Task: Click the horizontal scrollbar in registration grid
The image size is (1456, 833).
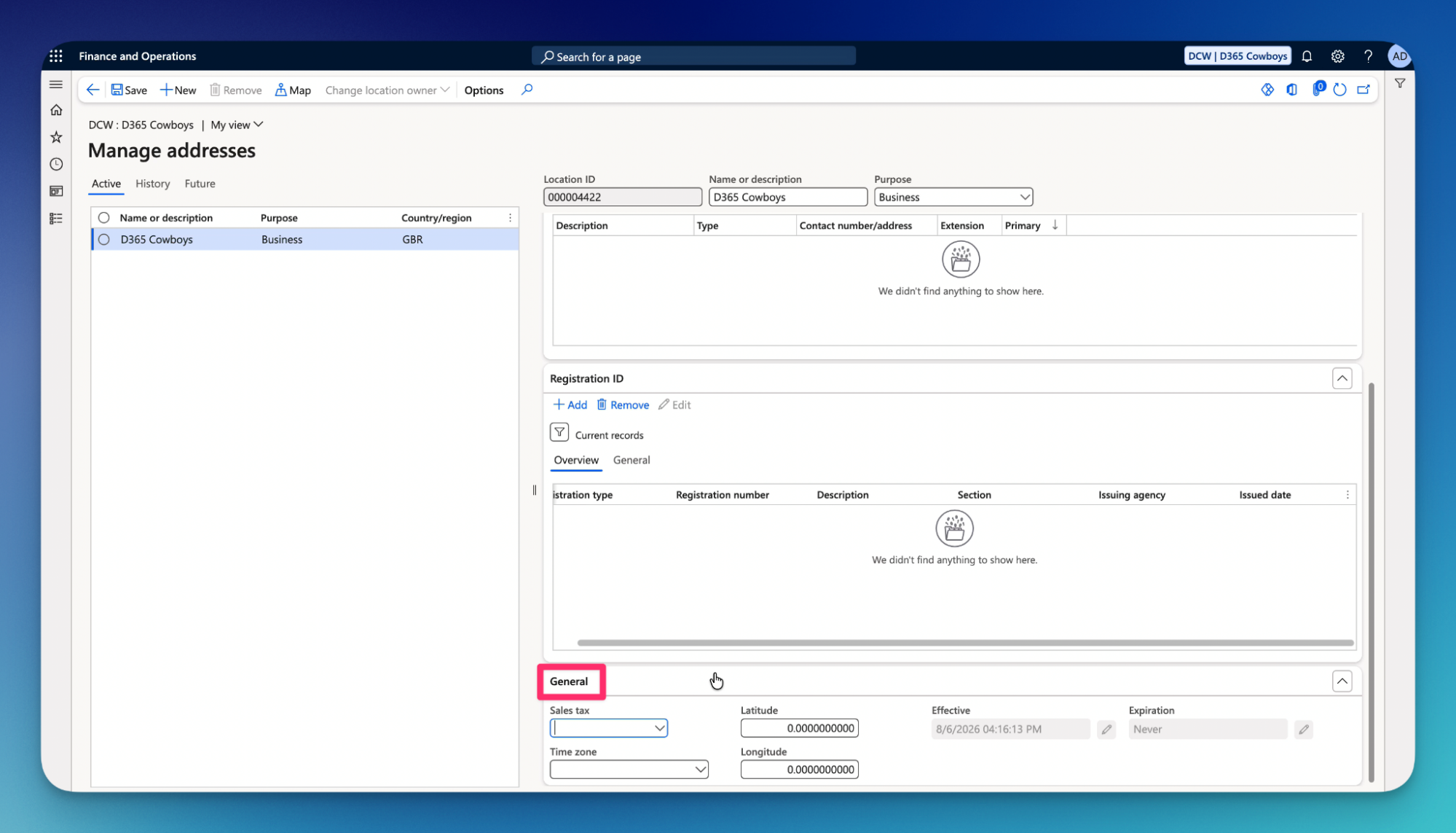Action: click(x=965, y=643)
